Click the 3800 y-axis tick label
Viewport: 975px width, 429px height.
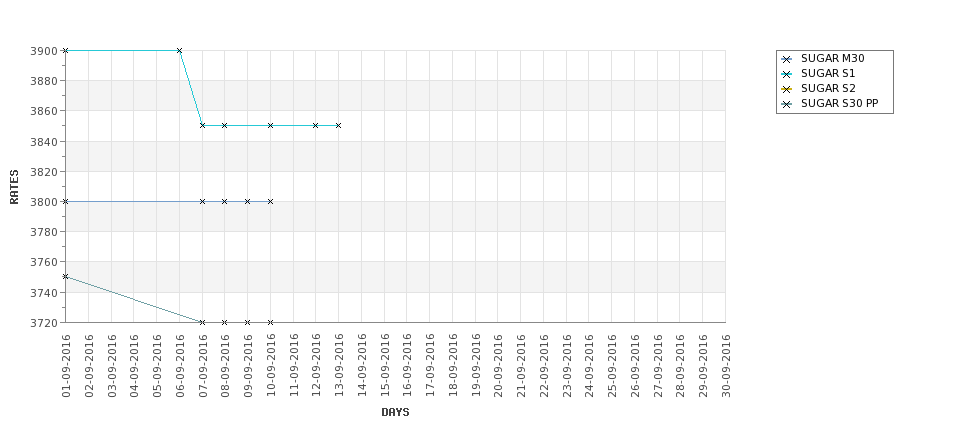pos(44,202)
